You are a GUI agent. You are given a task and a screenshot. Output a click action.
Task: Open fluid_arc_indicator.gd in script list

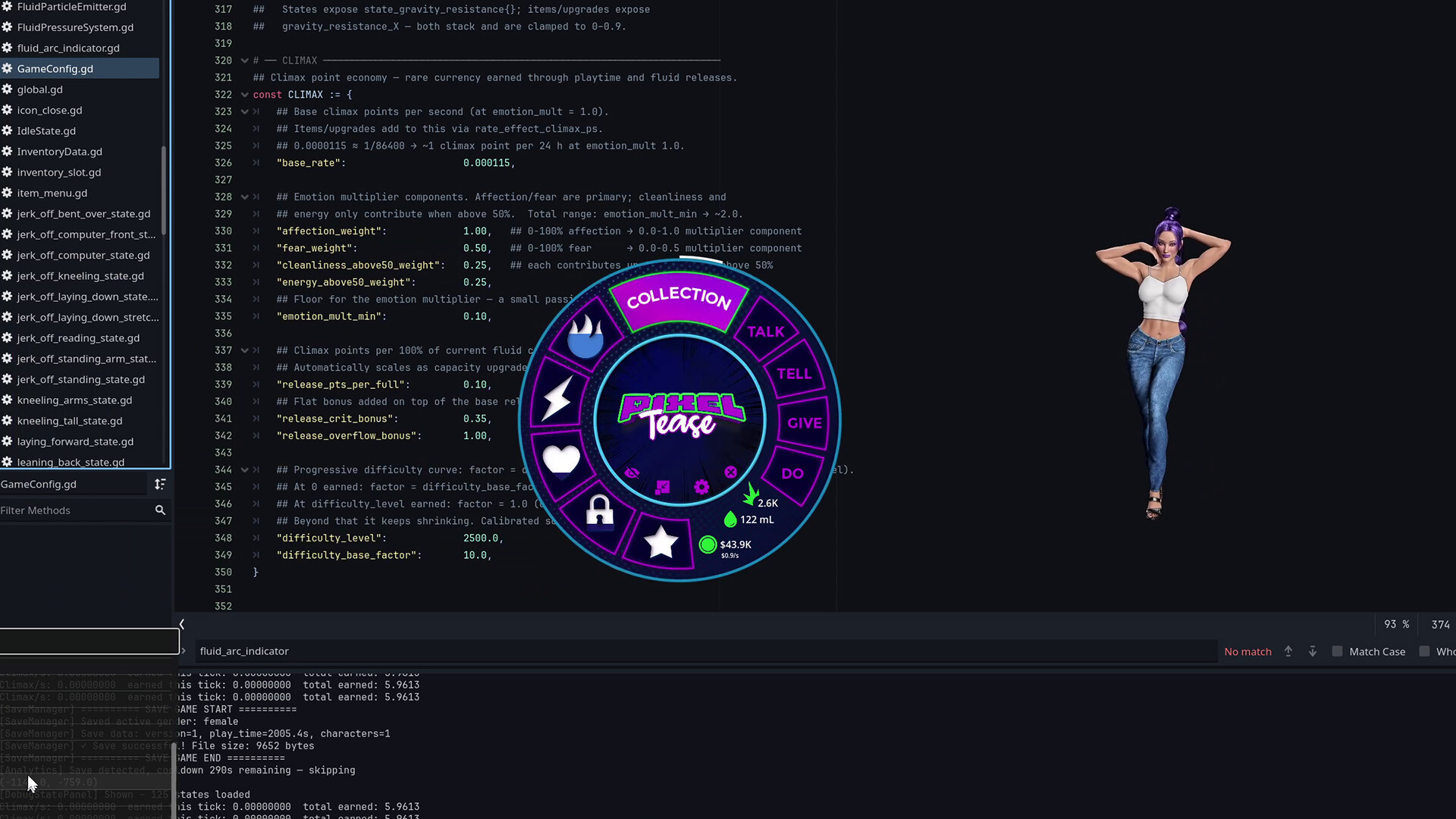pyautogui.click(x=68, y=48)
